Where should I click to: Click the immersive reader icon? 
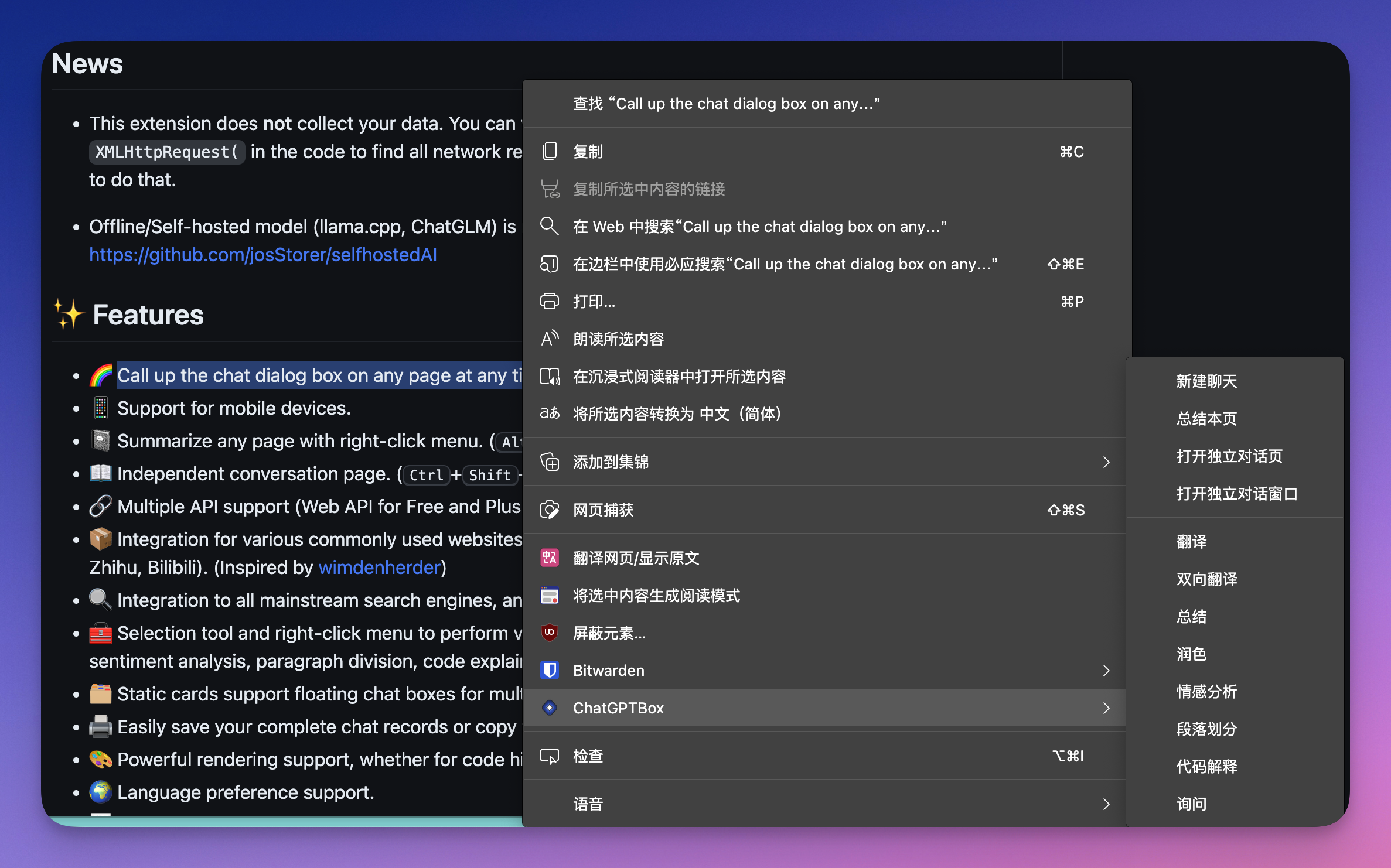(549, 376)
